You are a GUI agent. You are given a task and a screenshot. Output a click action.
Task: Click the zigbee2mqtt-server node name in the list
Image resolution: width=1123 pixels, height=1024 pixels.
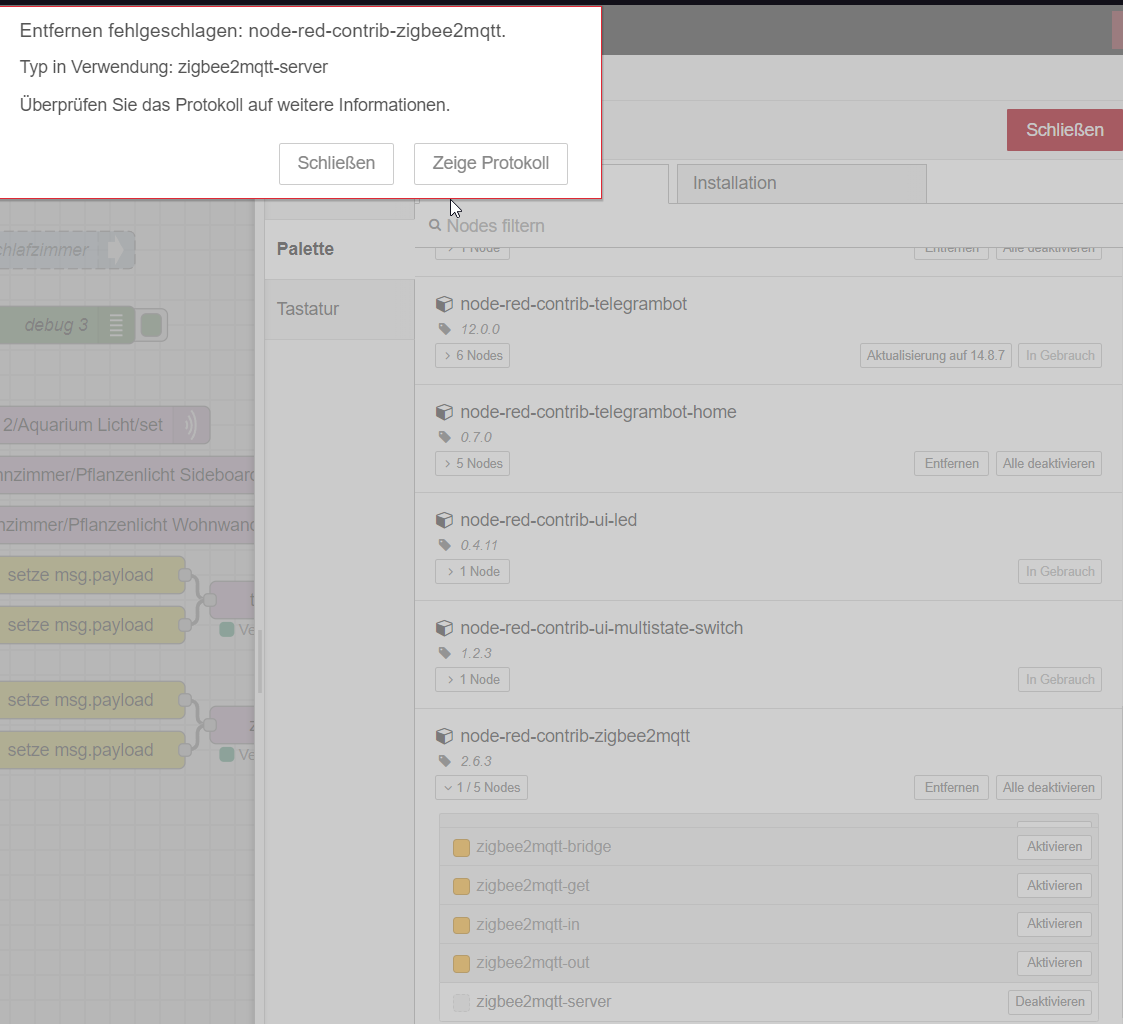(x=544, y=1002)
